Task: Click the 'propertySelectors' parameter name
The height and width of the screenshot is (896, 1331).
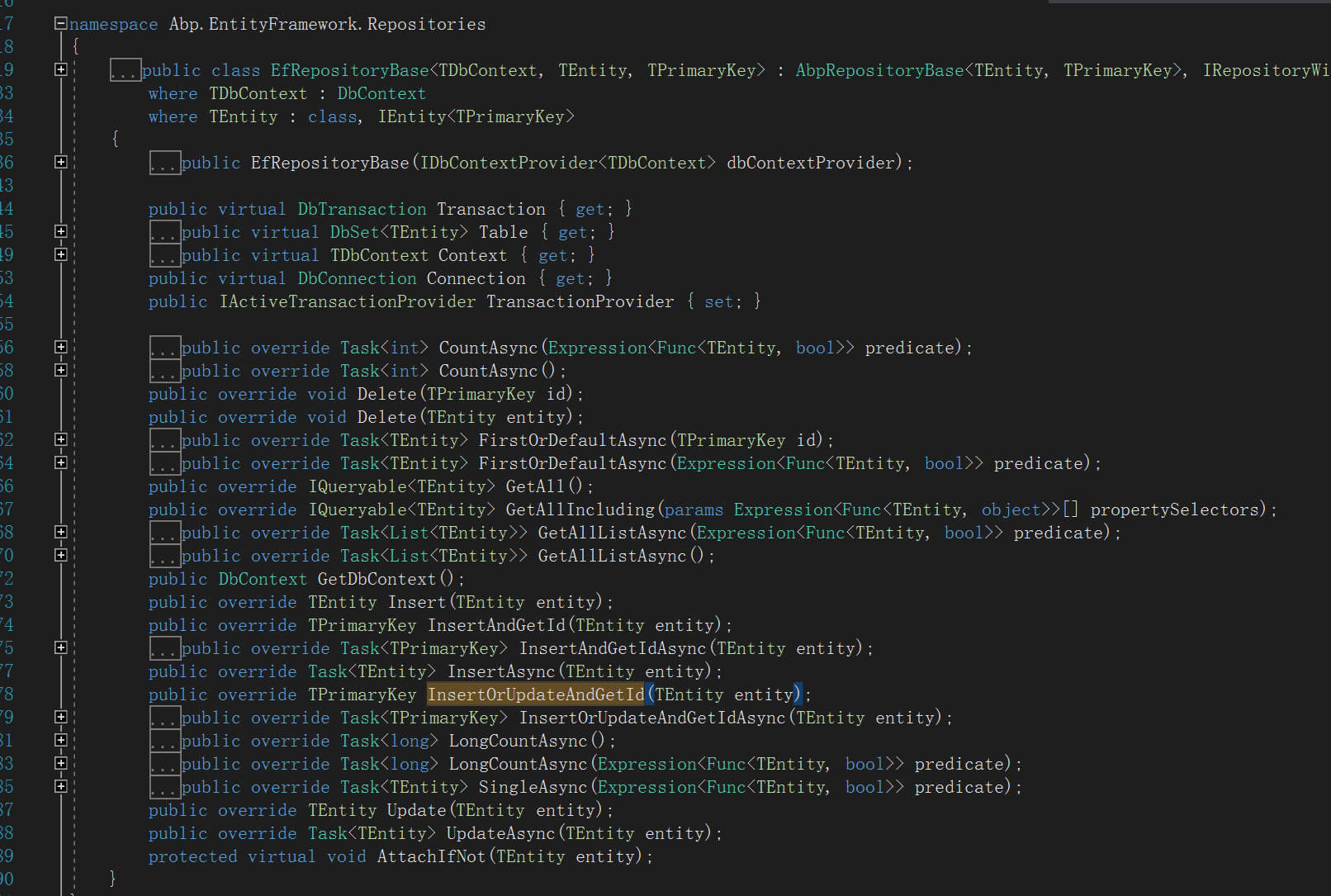Action: point(1175,510)
